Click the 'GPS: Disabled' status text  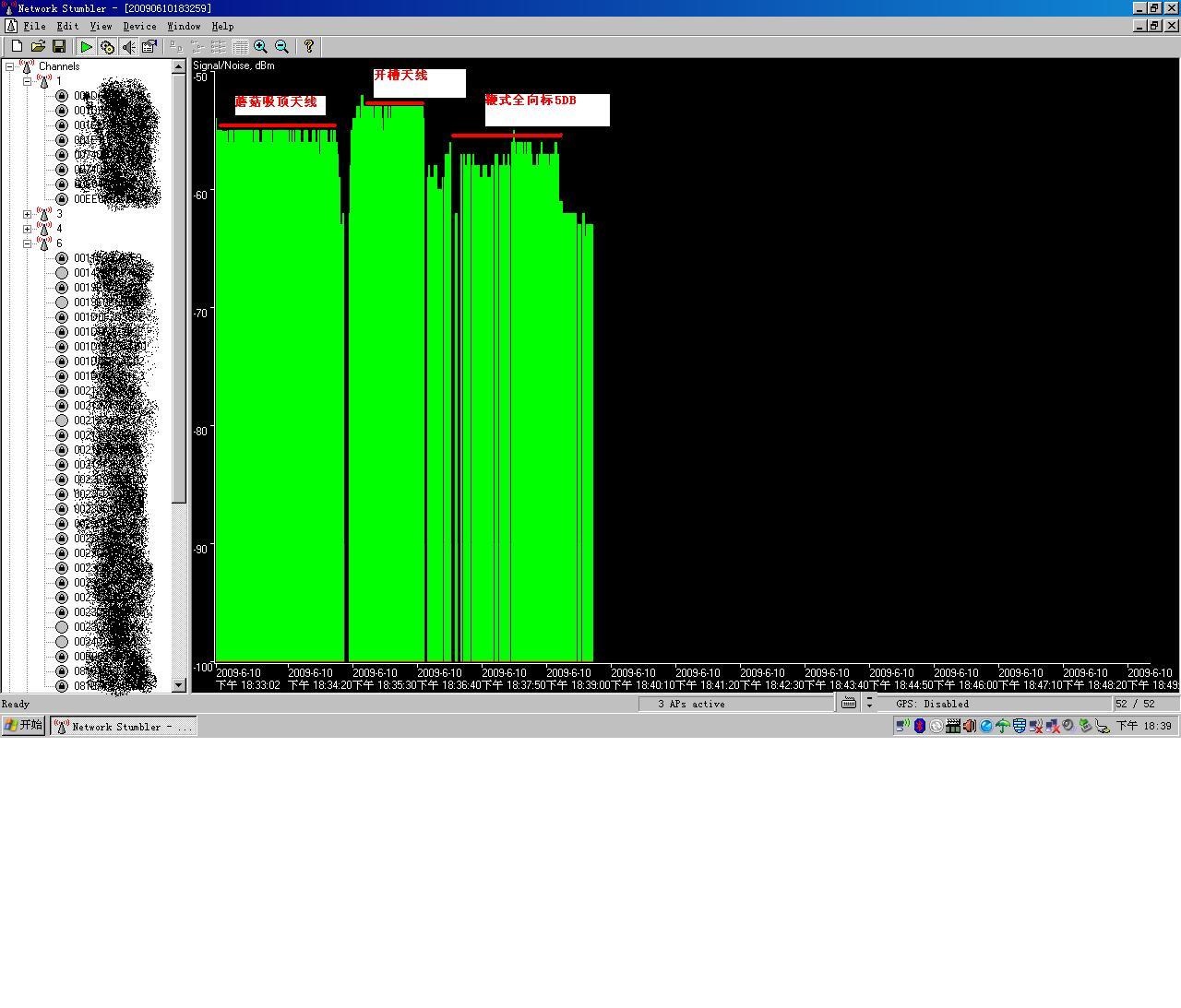tap(932, 704)
